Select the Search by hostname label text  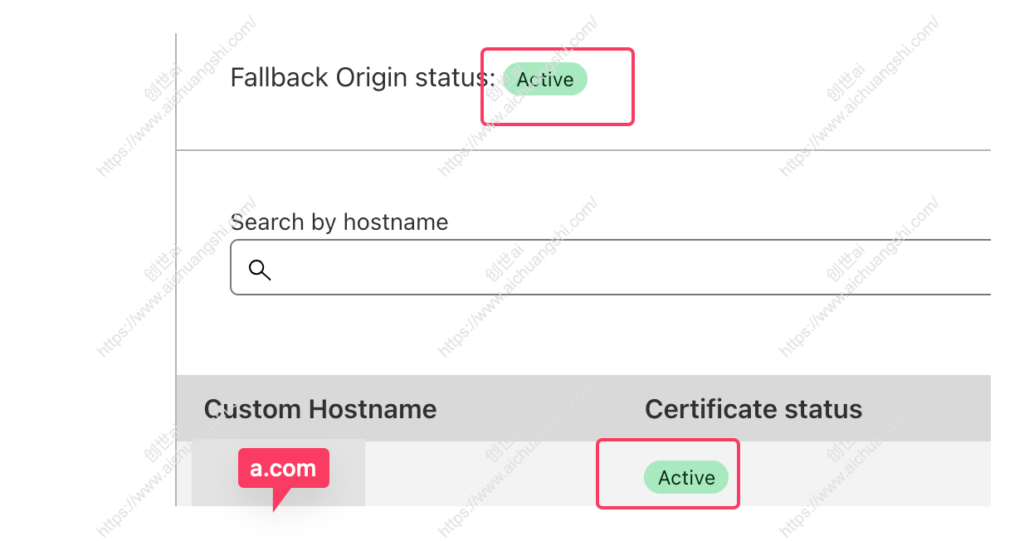(339, 222)
